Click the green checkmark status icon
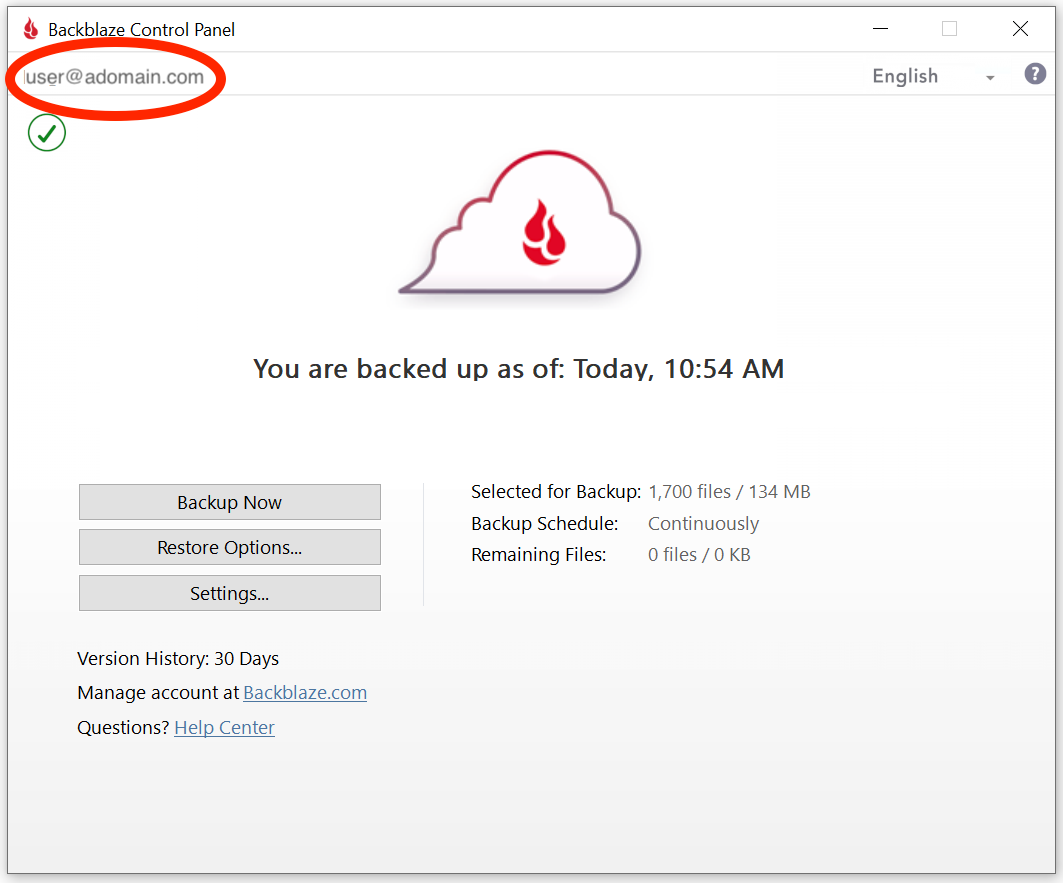The height and width of the screenshot is (883, 1063). pos(47,133)
